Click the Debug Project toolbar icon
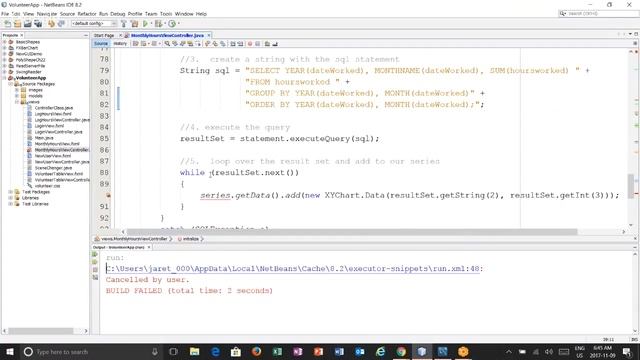This screenshot has width=640, height=360. tap(158, 24)
